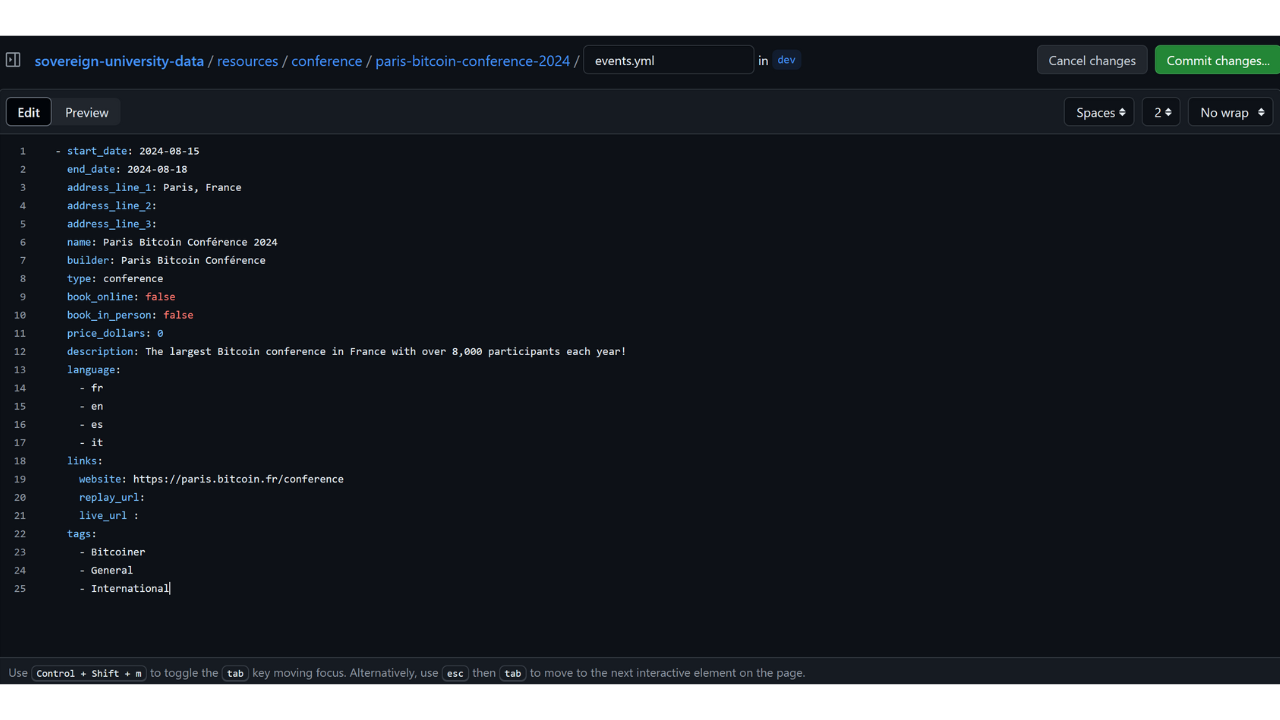
Task: Go to the resources folder breadcrumb
Action: (x=247, y=61)
